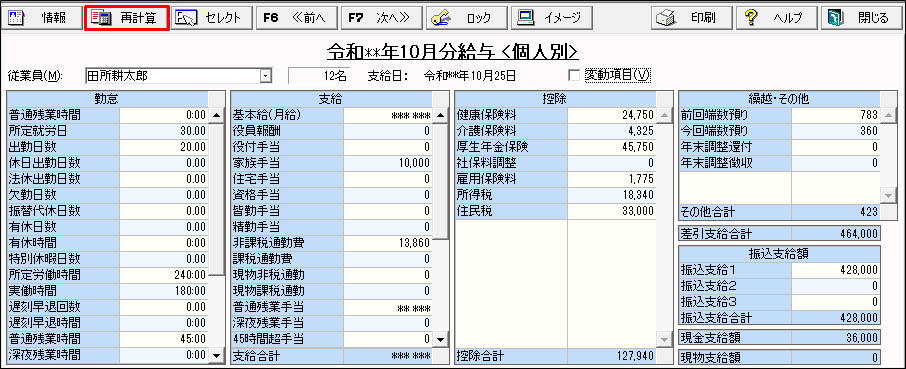Viewport: 906px width, 369px height.
Task: Select the 家族手当 amount field
Action: coord(388,163)
